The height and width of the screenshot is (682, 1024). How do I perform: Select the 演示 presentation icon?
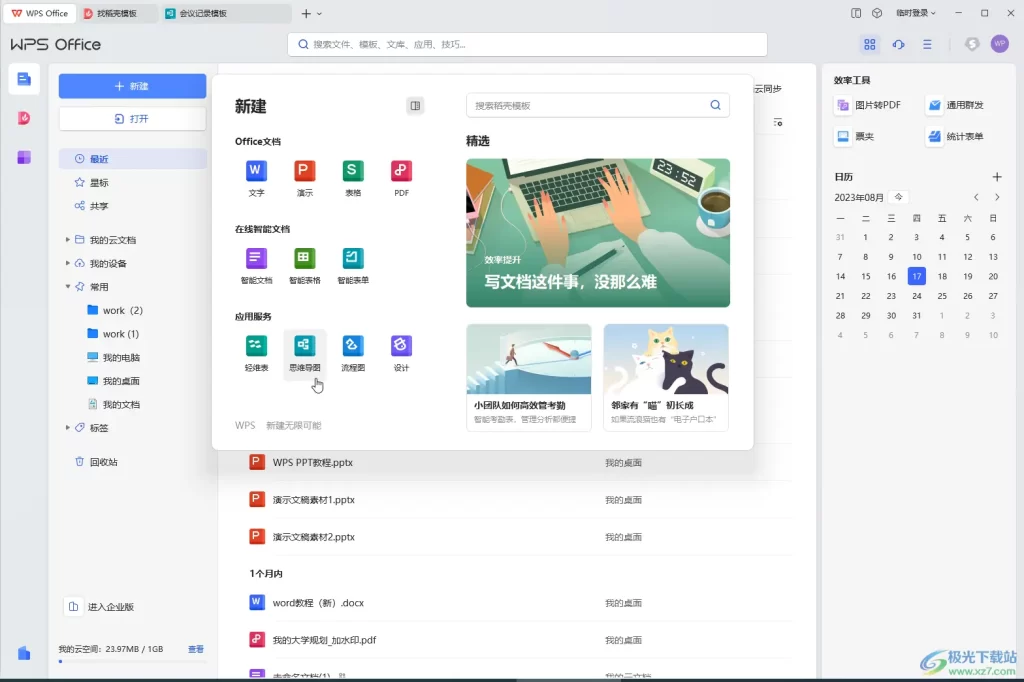pos(304,172)
